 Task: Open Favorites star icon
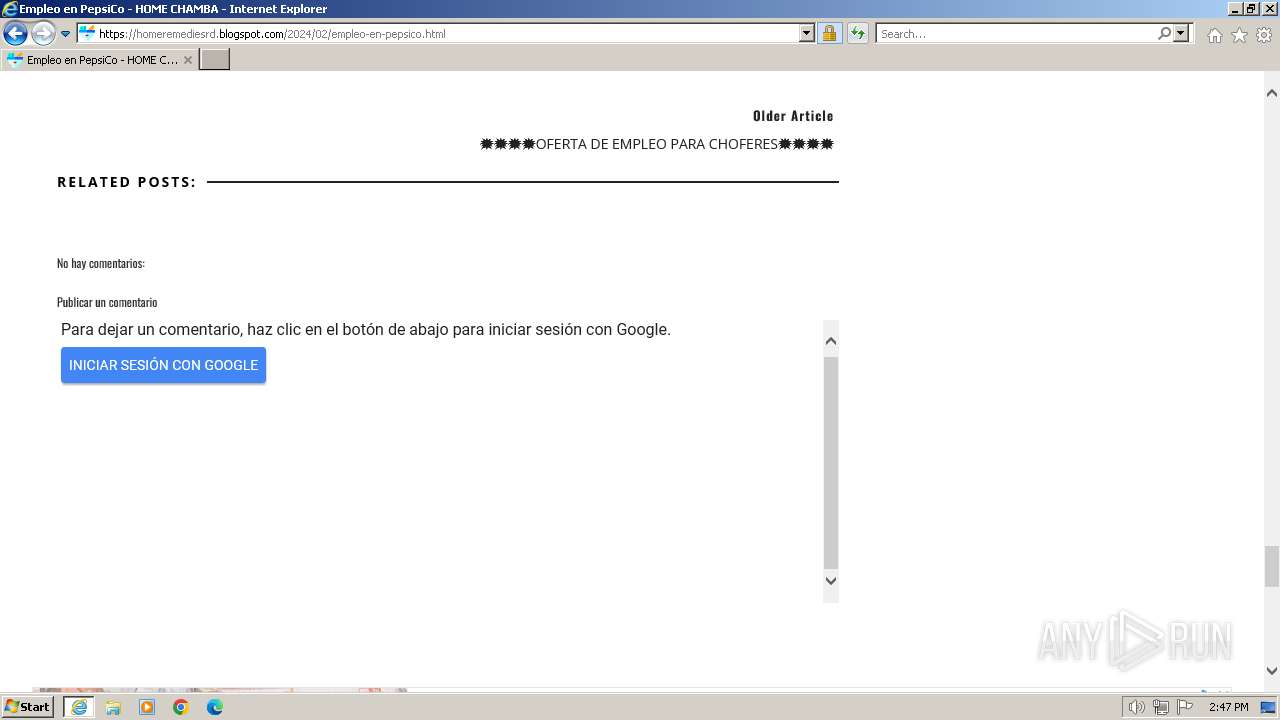coord(1239,35)
